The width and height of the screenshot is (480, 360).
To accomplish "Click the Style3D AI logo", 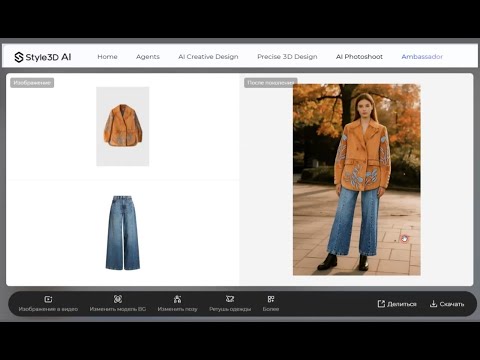I will (43, 57).
